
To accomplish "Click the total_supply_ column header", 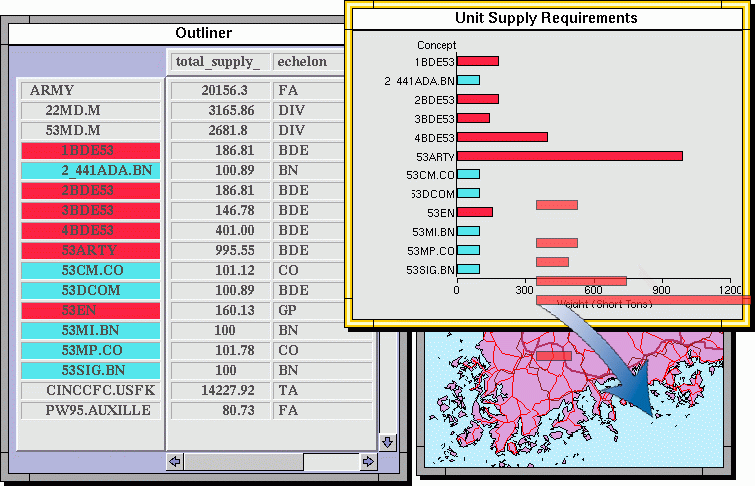I will coord(218,61).
